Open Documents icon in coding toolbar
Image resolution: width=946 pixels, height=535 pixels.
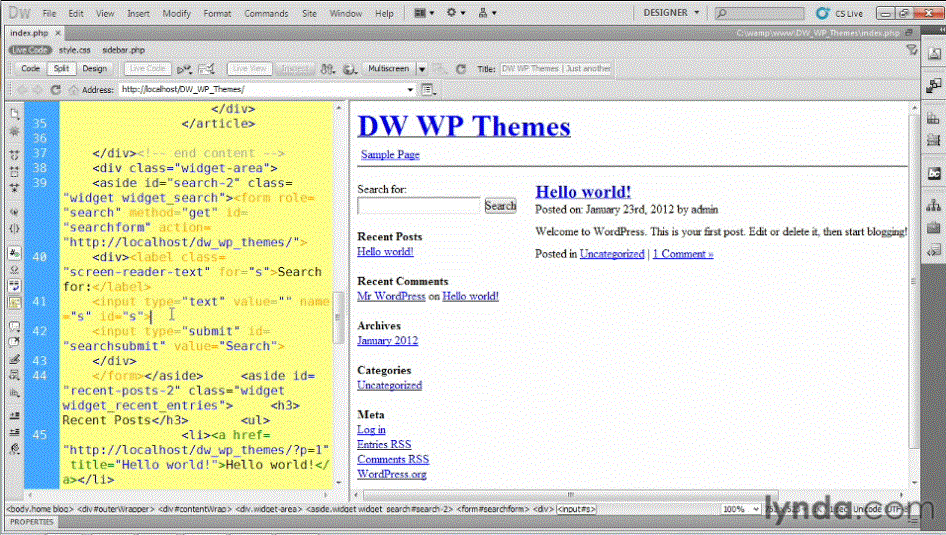[x=14, y=113]
